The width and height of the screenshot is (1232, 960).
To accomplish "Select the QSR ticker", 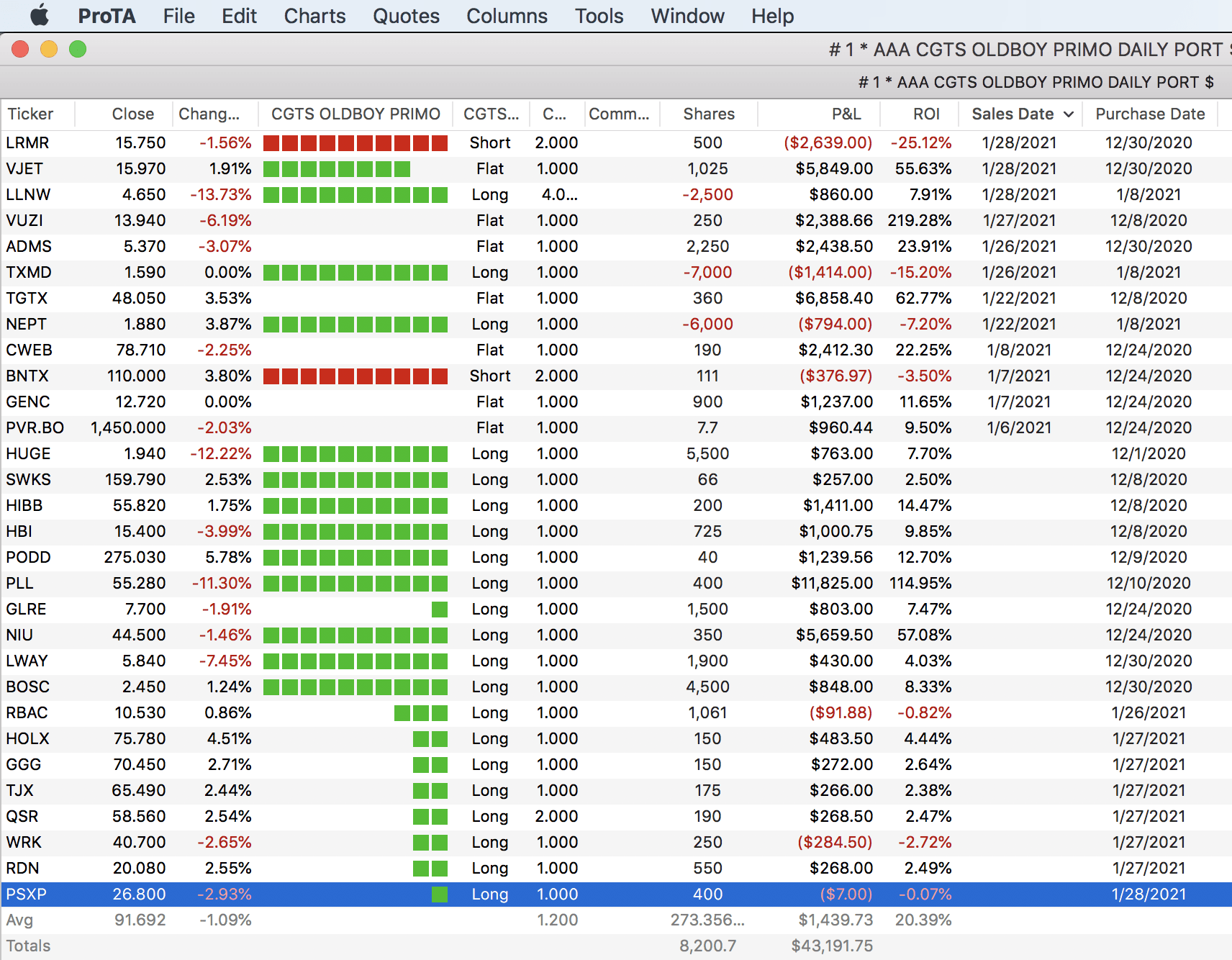I will tap(22, 816).
